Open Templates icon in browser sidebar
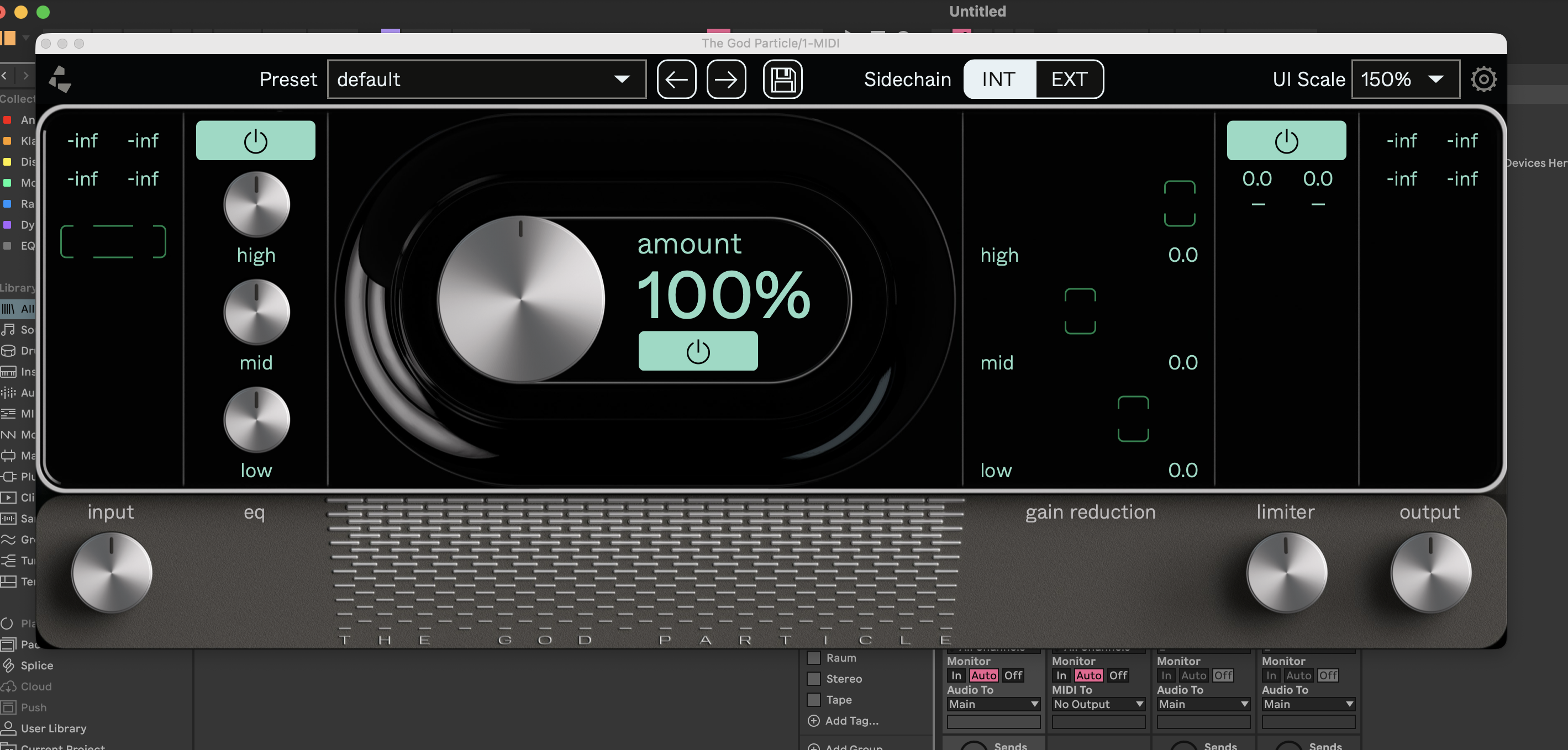 (x=8, y=582)
